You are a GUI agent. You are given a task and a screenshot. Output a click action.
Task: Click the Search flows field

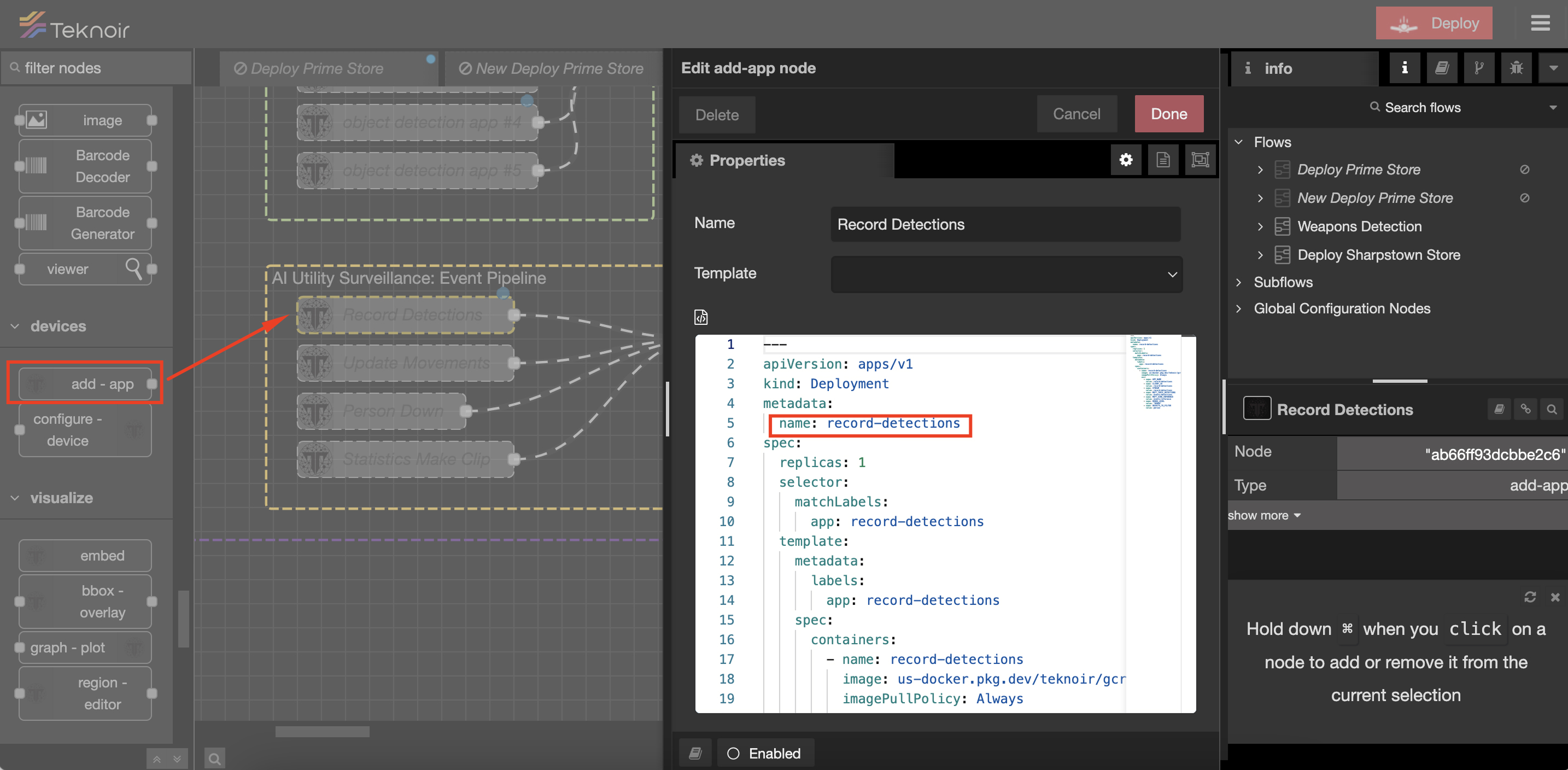[1414, 107]
